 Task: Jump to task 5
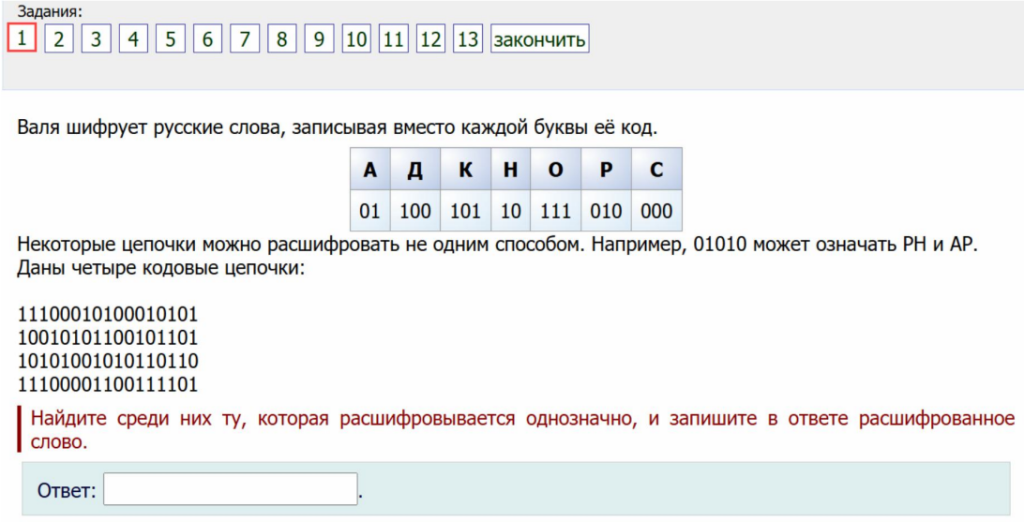170,39
